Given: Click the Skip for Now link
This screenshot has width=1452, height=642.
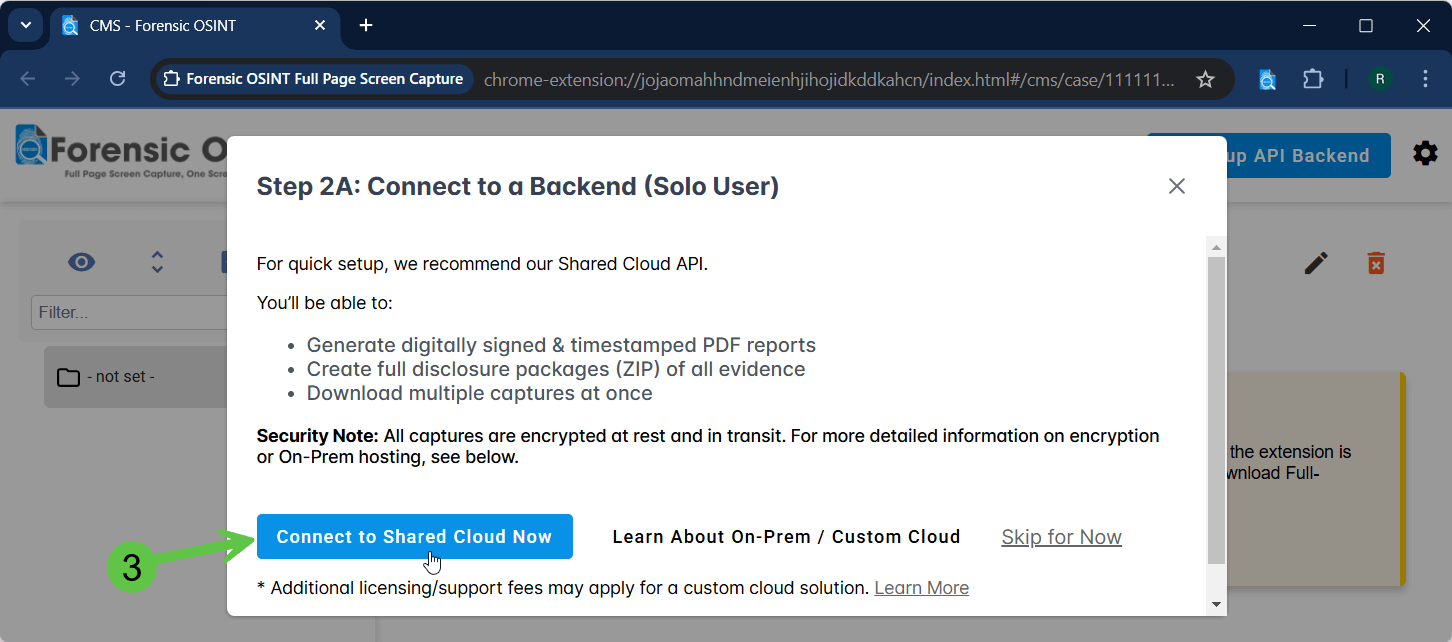Looking at the screenshot, I should coord(1062,537).
